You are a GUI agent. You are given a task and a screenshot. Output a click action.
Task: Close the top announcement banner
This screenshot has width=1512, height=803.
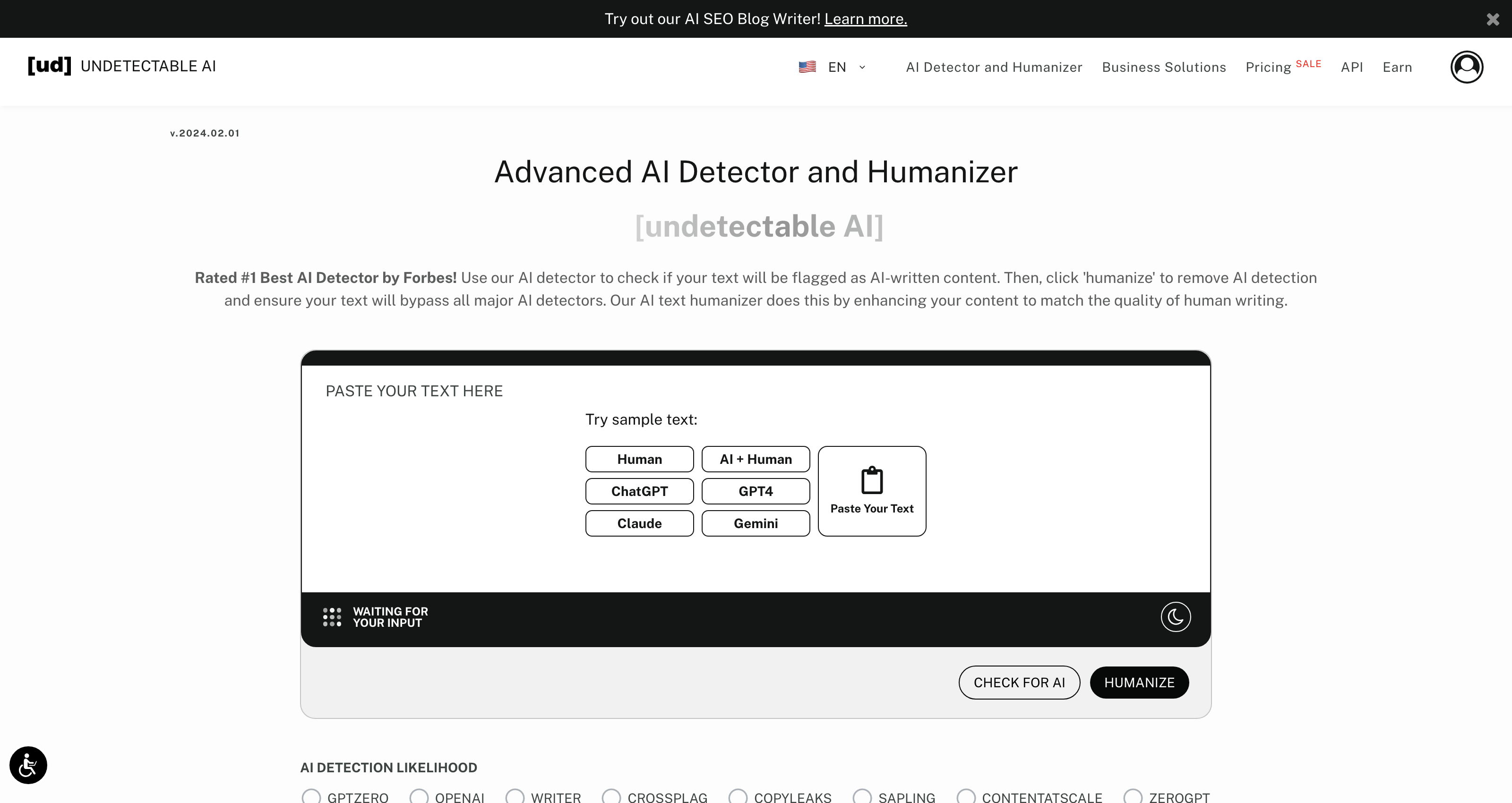point(1493,19)
